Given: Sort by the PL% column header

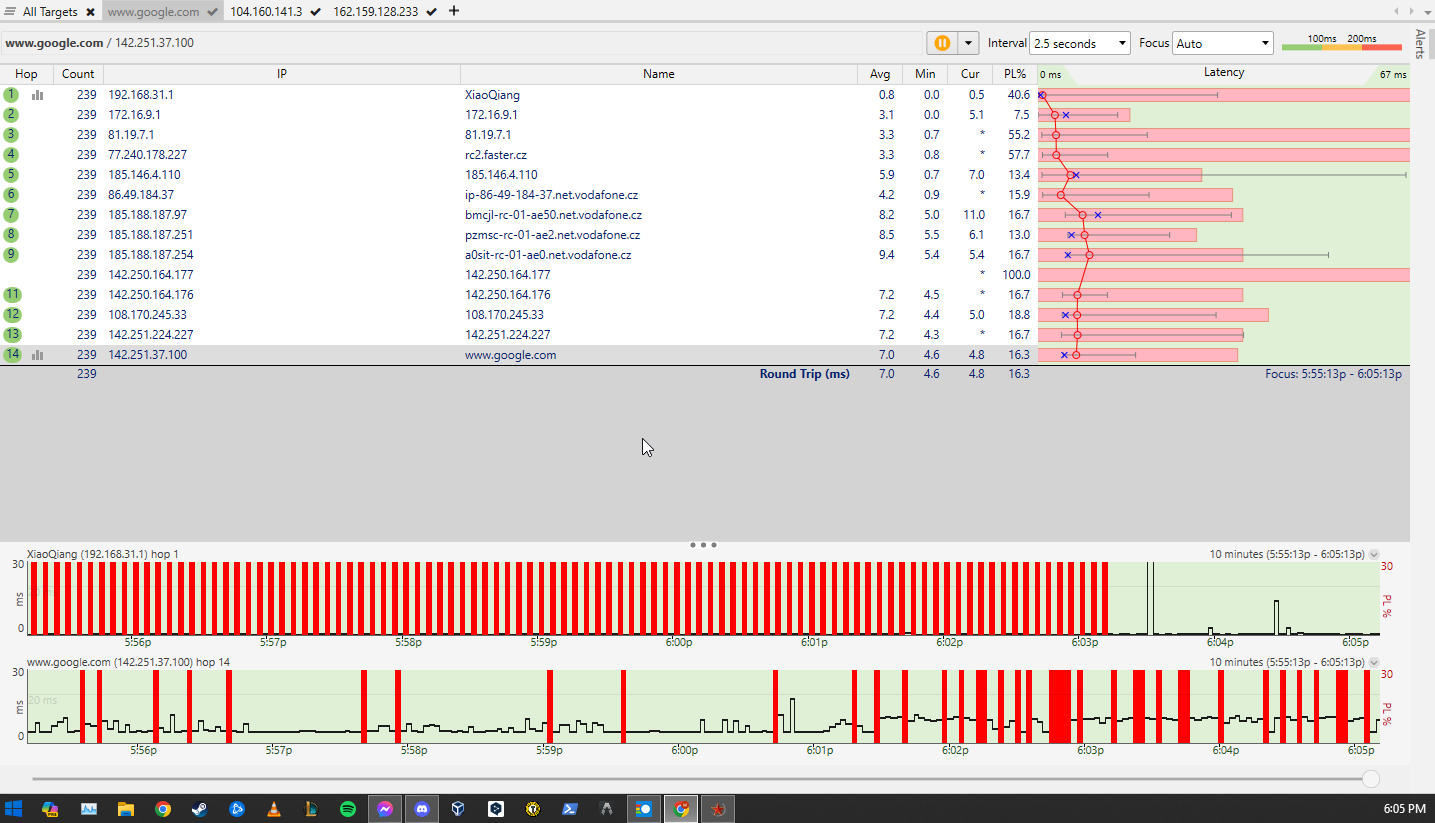Looking at the screenshot, I should click(x=1014, y=74).
